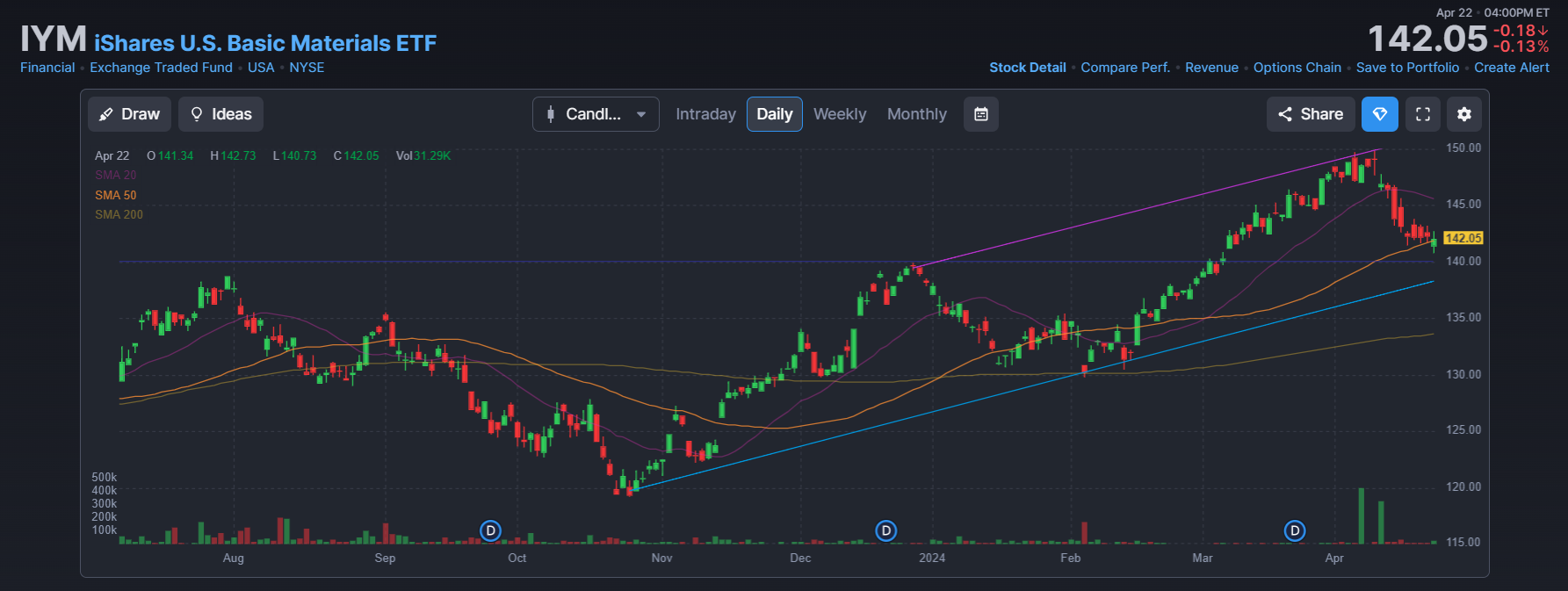The image size is (1568, 591).
Task: Enter fullscreen chart mode
Action: pyautogui.click(x=1423, y=114)
